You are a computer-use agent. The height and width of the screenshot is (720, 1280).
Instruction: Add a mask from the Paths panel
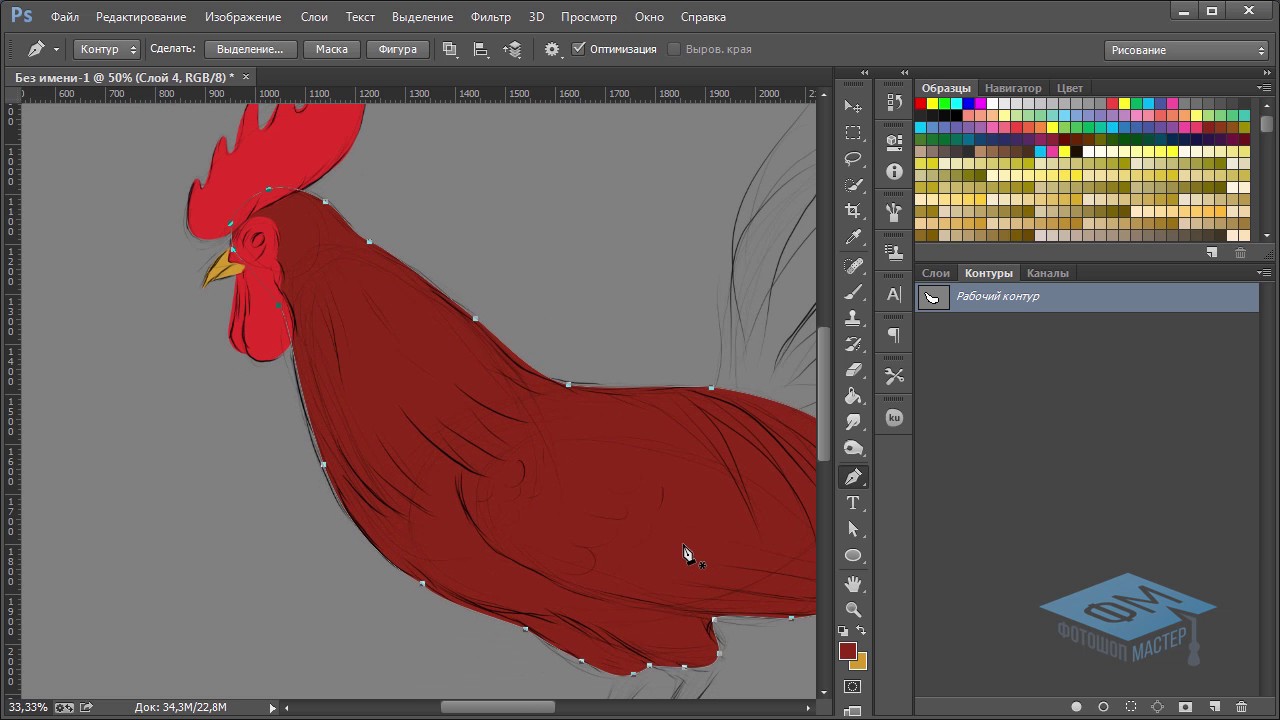pyautogui.click(x=1186, y=707)
